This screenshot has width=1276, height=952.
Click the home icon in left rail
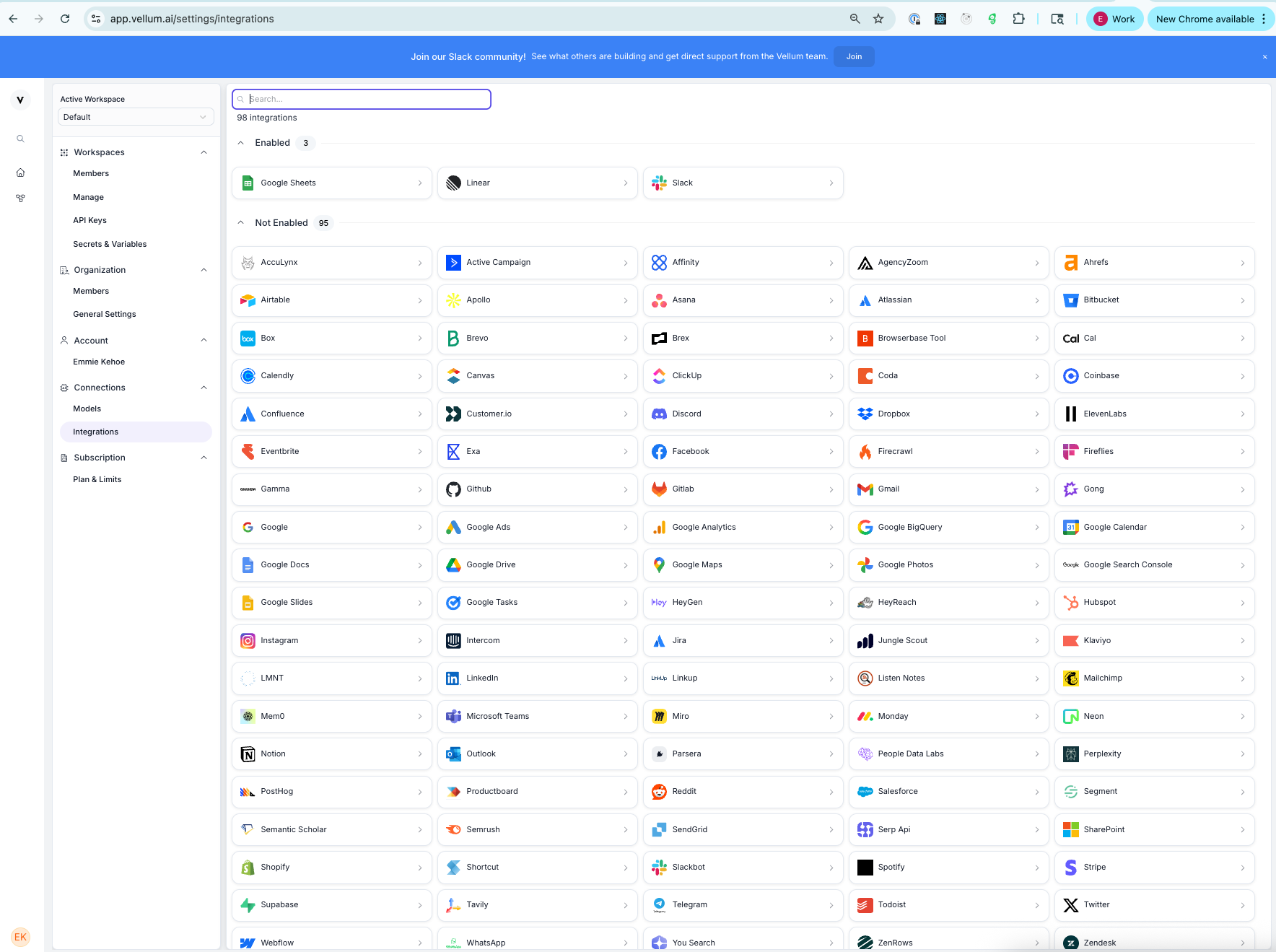point(20,173)
